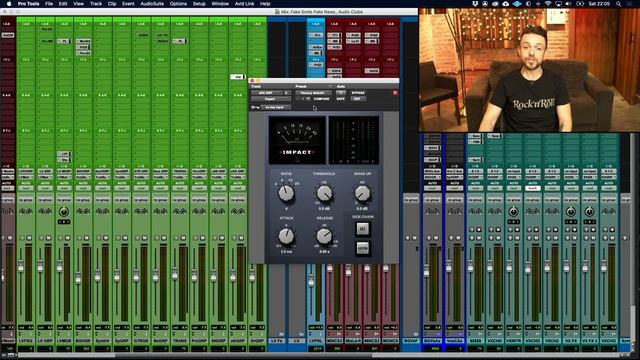Open the touch automation mode selector
The height and width of the screenshot is (360, 640).
(533, 188)
